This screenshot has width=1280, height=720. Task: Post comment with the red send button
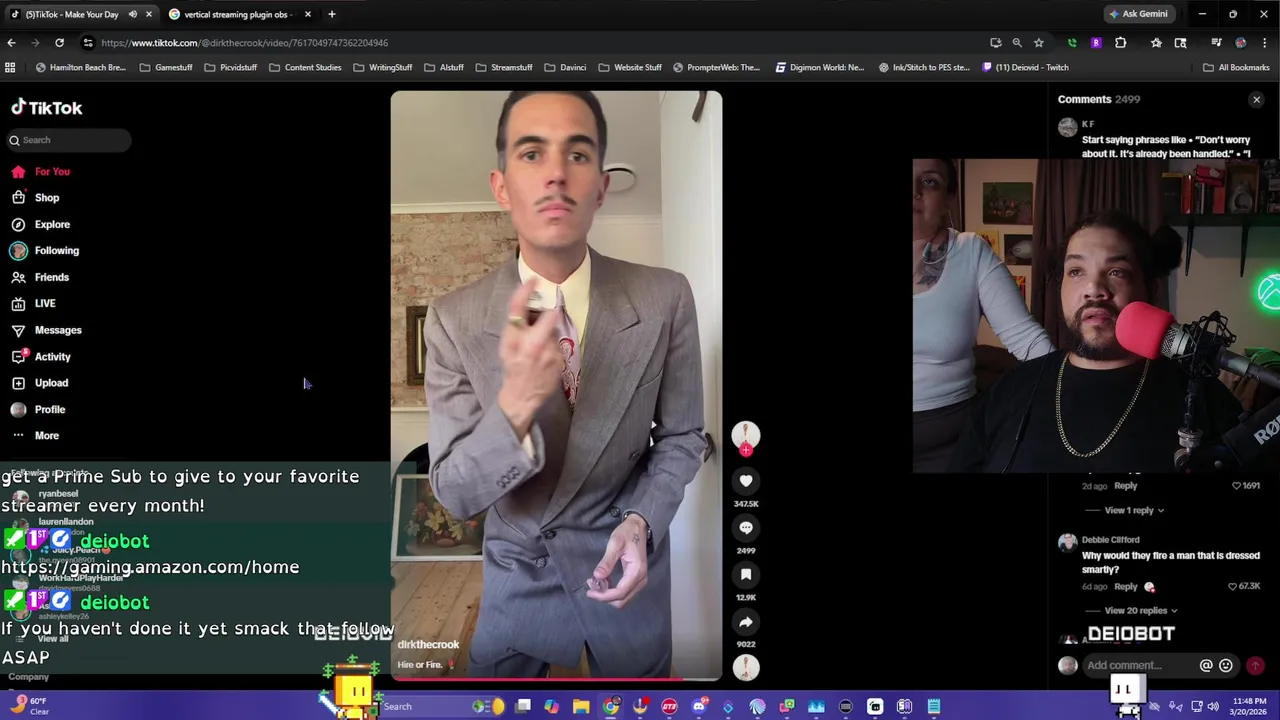[1255, 666]
